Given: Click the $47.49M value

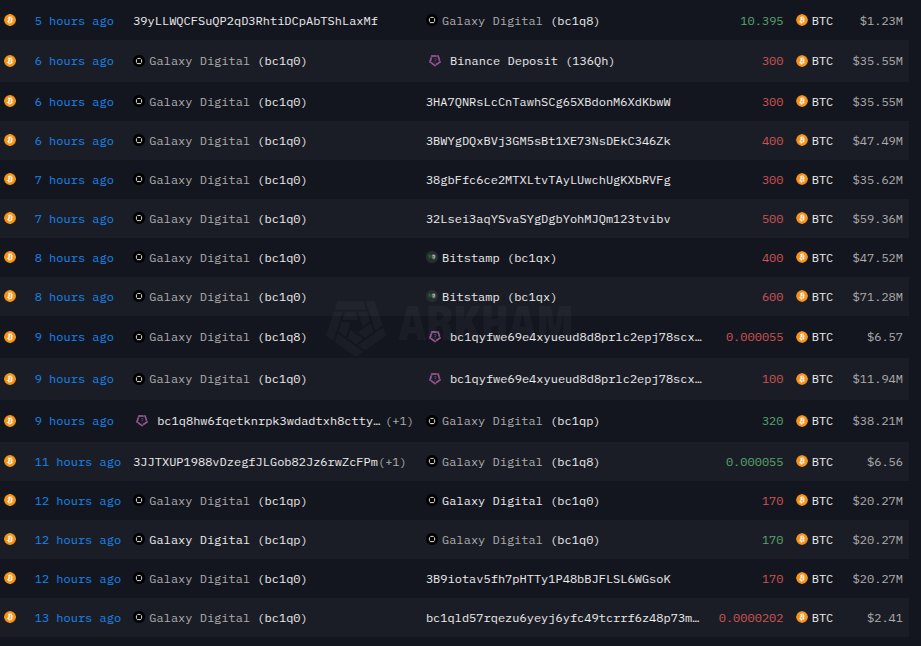Looking at the screenshot, I should tap(878, 141).
